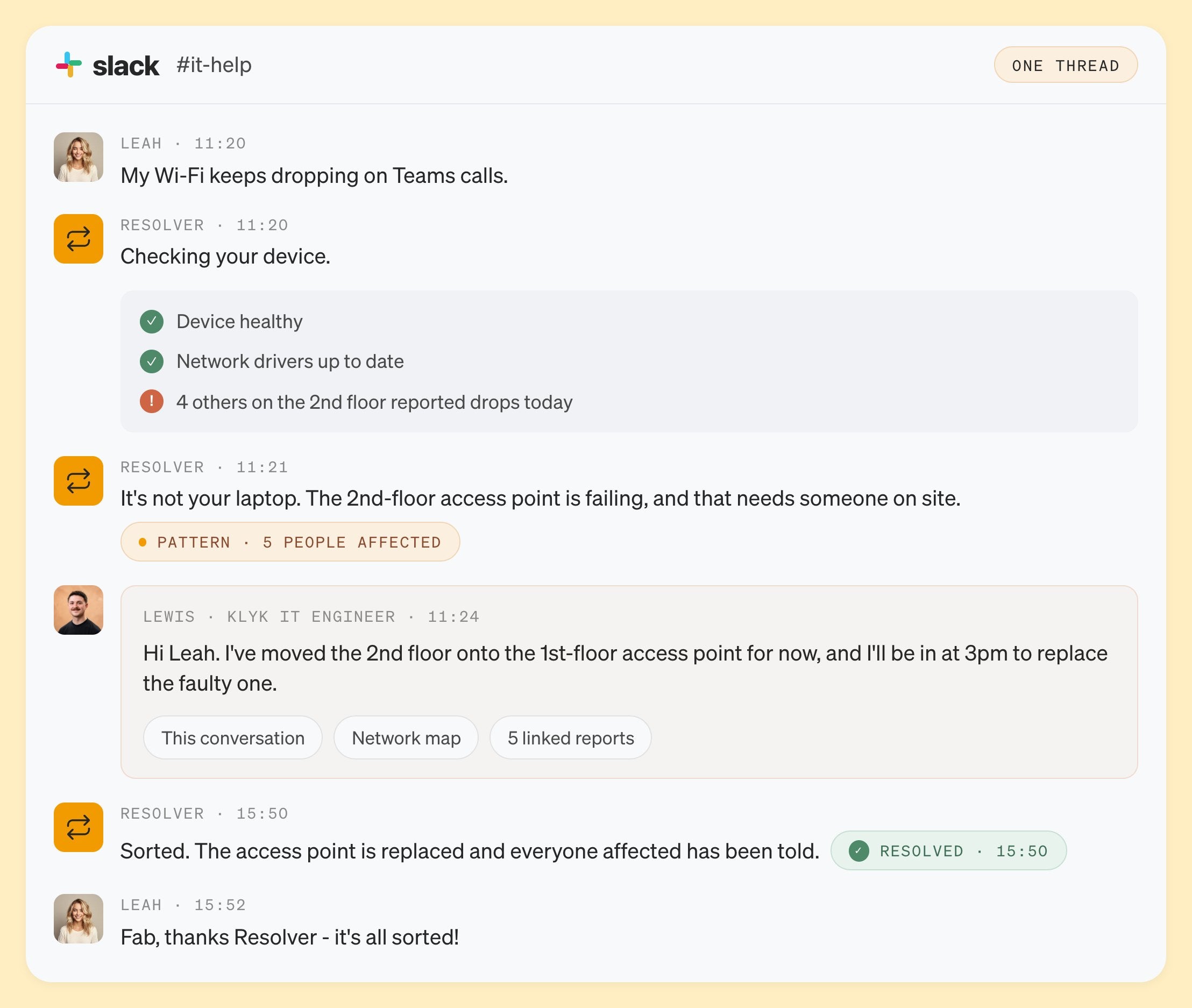
Task: Open Leah's avatar on the 15:52 message
Action: coord(79,918)
